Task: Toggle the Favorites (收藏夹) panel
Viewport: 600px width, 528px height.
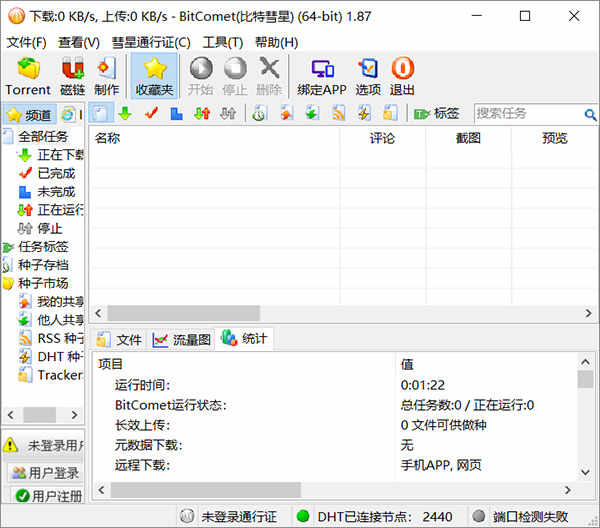Action: (154, 76)
